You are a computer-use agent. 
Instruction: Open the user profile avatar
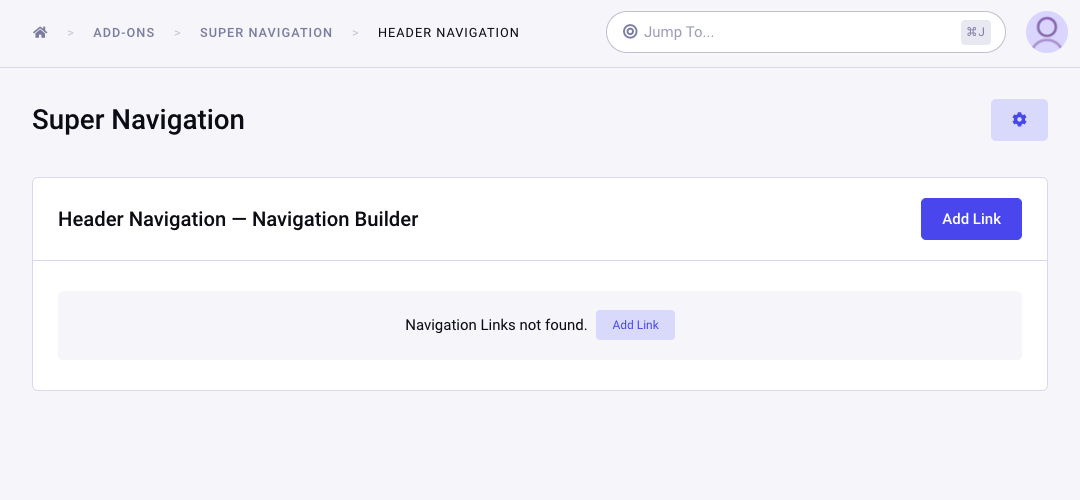coord(1046,32)
